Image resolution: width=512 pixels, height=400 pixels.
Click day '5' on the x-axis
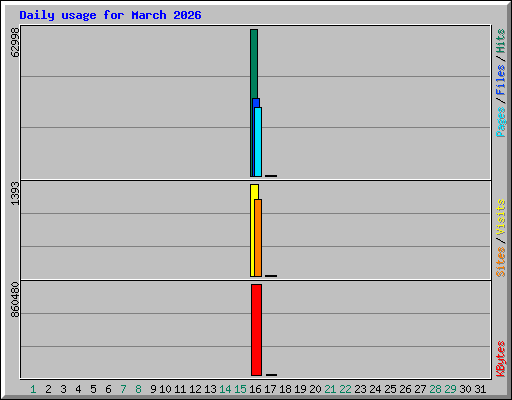[93, 389]
